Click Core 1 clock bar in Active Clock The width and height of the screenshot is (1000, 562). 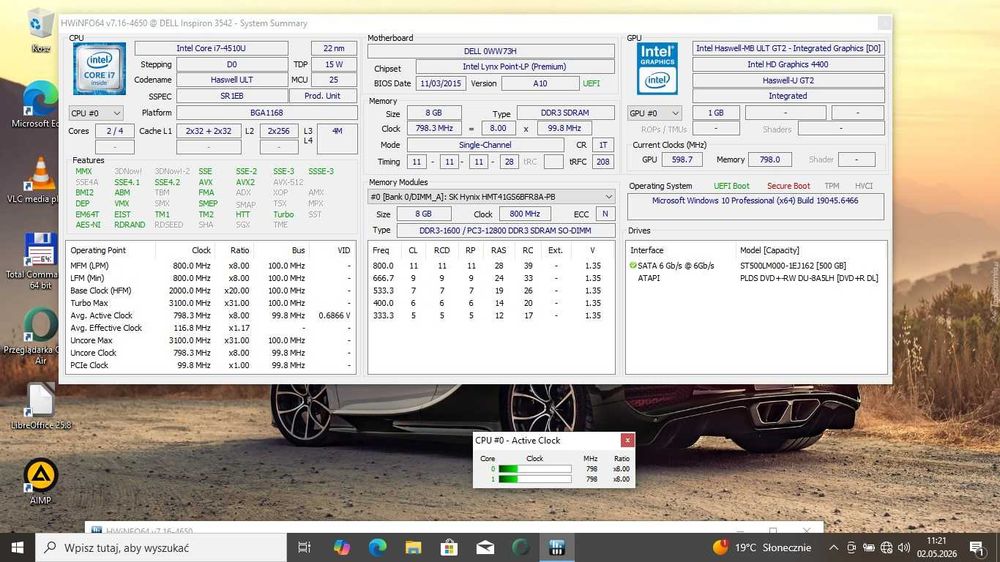pyautogui.click(x=534, y=479)
